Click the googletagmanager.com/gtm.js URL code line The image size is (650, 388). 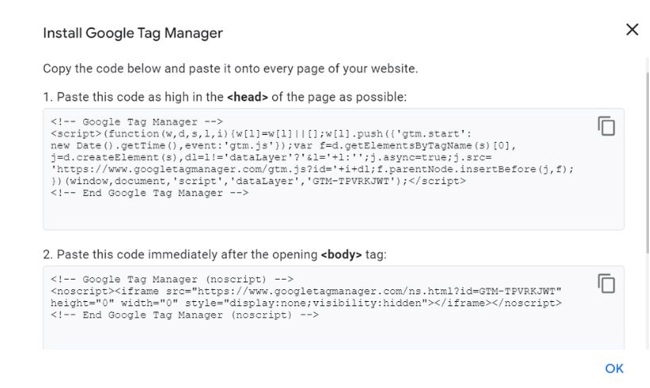[312, 169]
